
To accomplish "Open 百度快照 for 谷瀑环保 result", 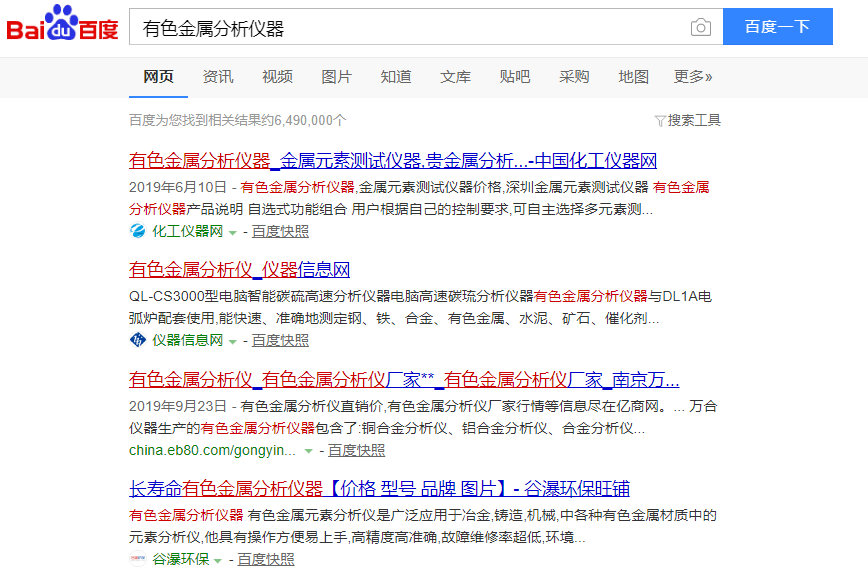I will [x=266, y=560].
